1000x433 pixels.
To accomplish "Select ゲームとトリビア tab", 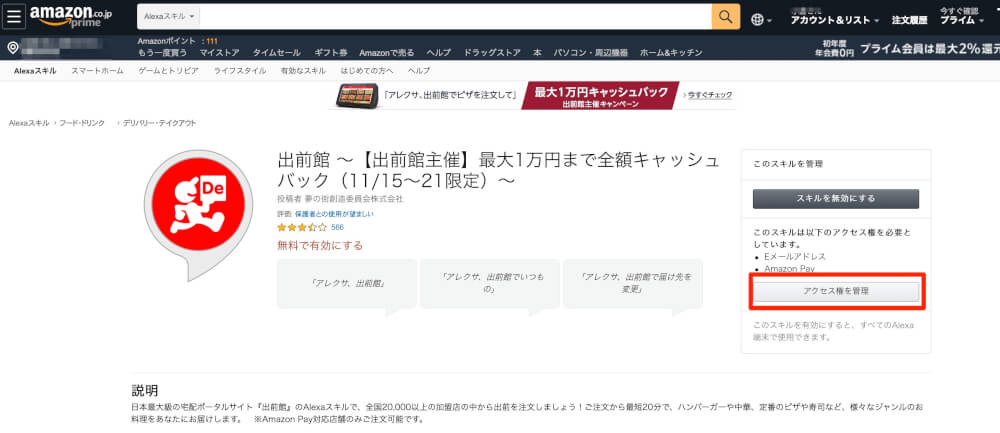I will (x=168, y=71).
